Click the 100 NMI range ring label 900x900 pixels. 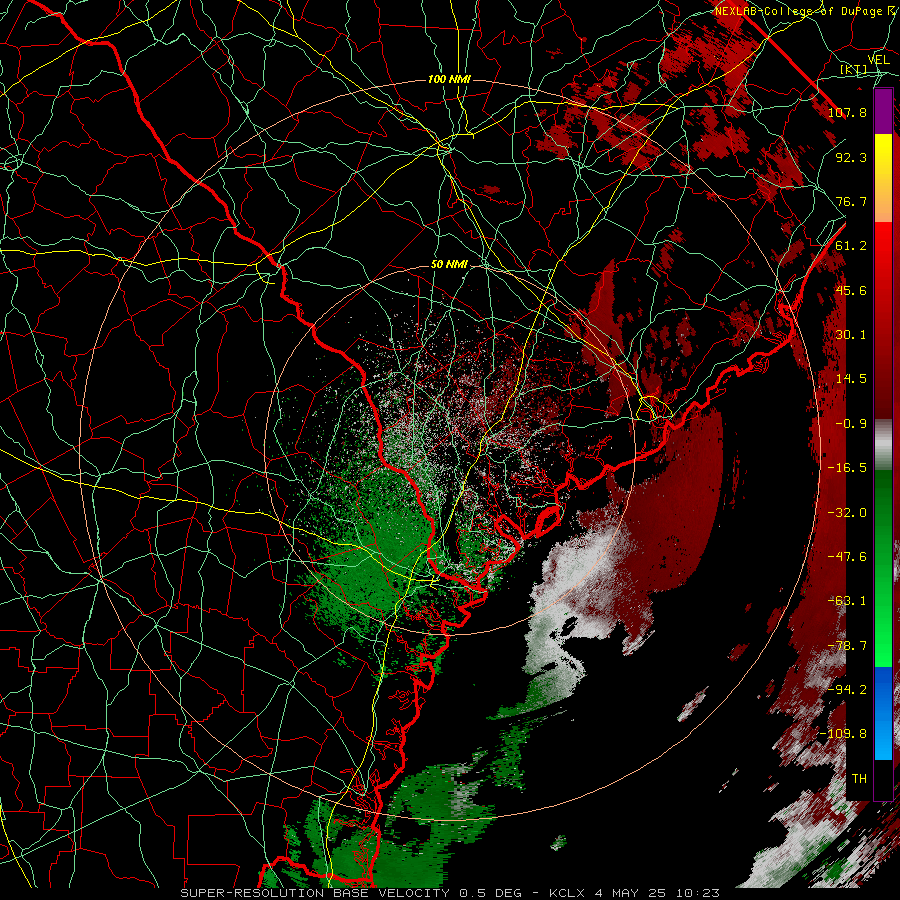(x=449, y=79)
